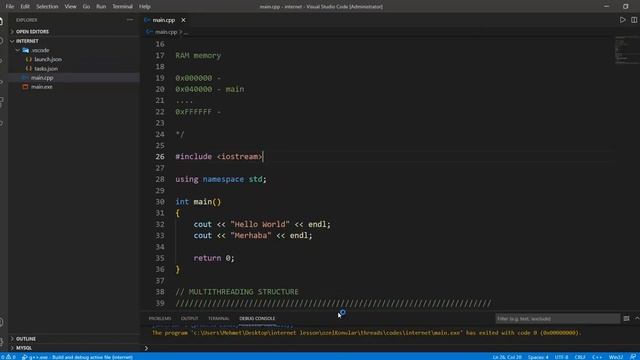Open the View menu
The image size is (640, 360).
point(70,7)
